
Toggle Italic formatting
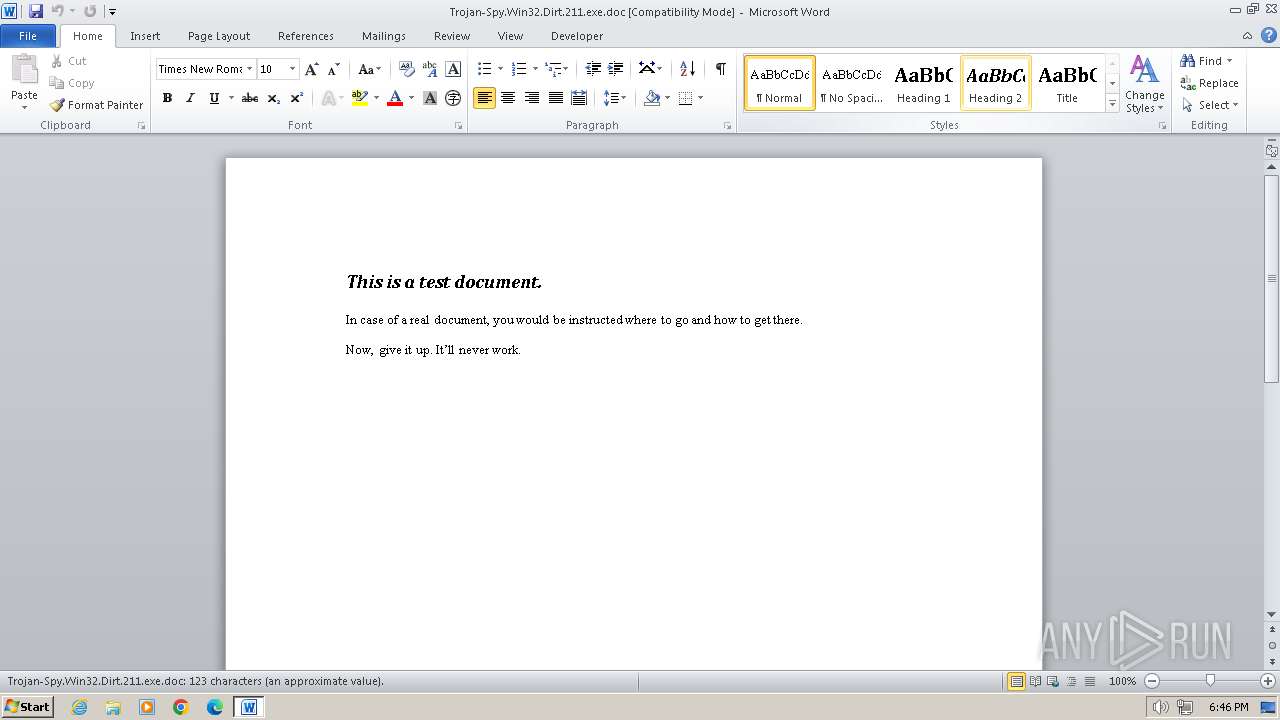point(190,98)
